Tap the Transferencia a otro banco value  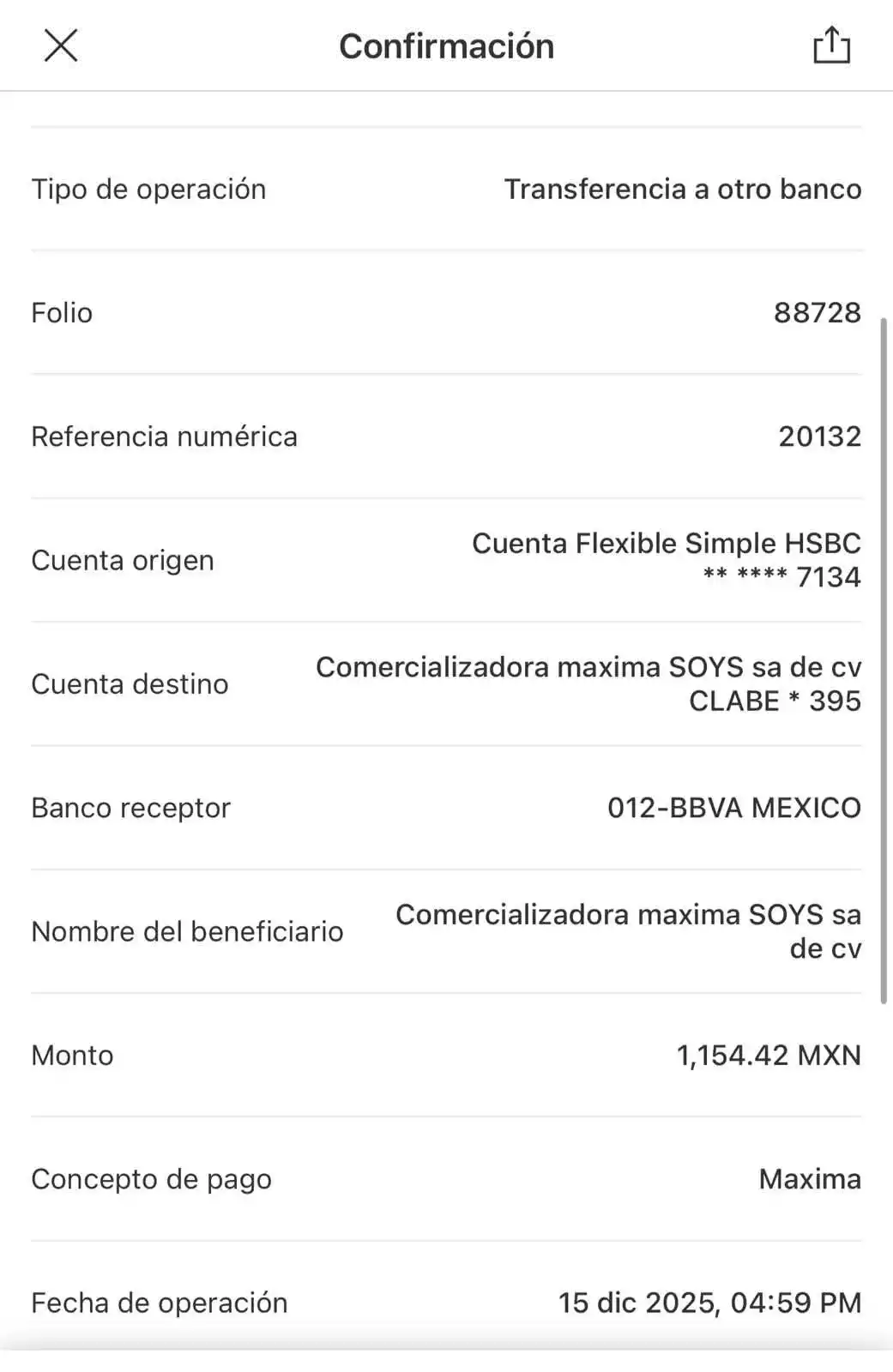tap(682, 190)
